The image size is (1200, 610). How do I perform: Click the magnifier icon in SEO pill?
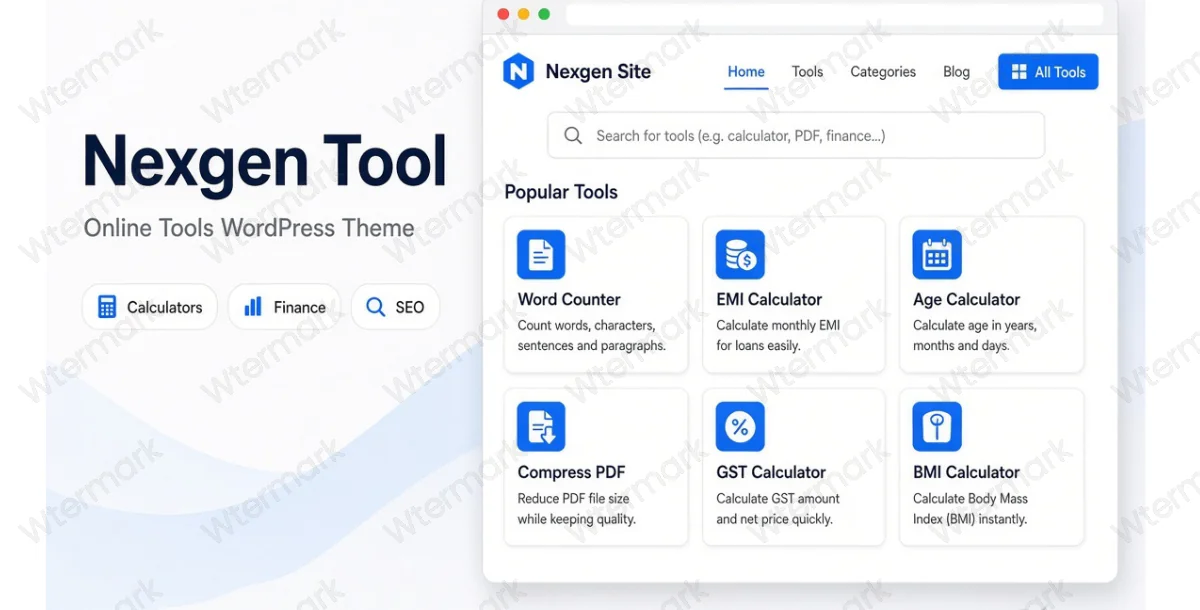[375, 307]
